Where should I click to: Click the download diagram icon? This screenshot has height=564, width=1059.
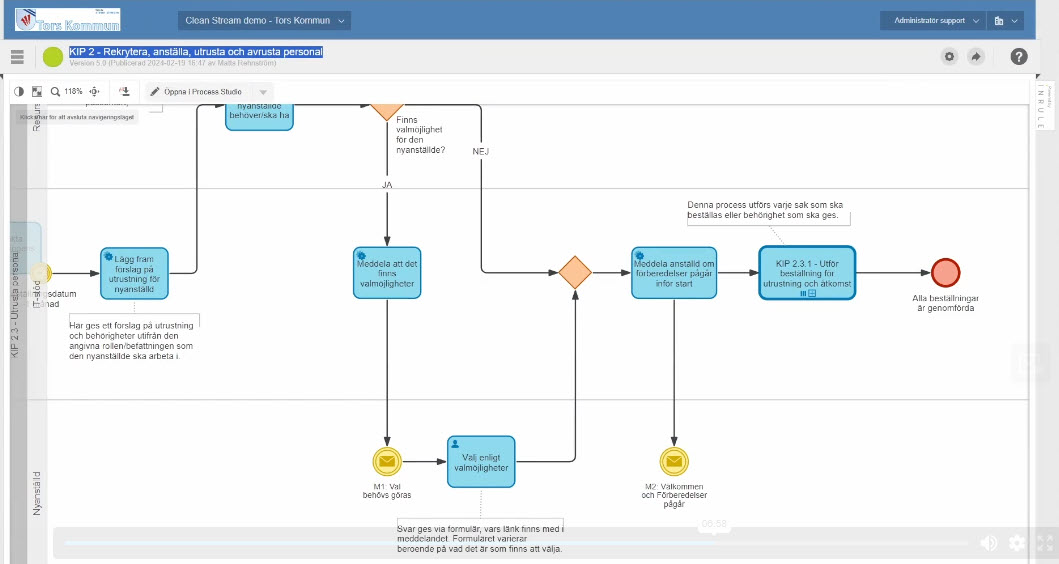pyautogui.click(x=125, y=91)
